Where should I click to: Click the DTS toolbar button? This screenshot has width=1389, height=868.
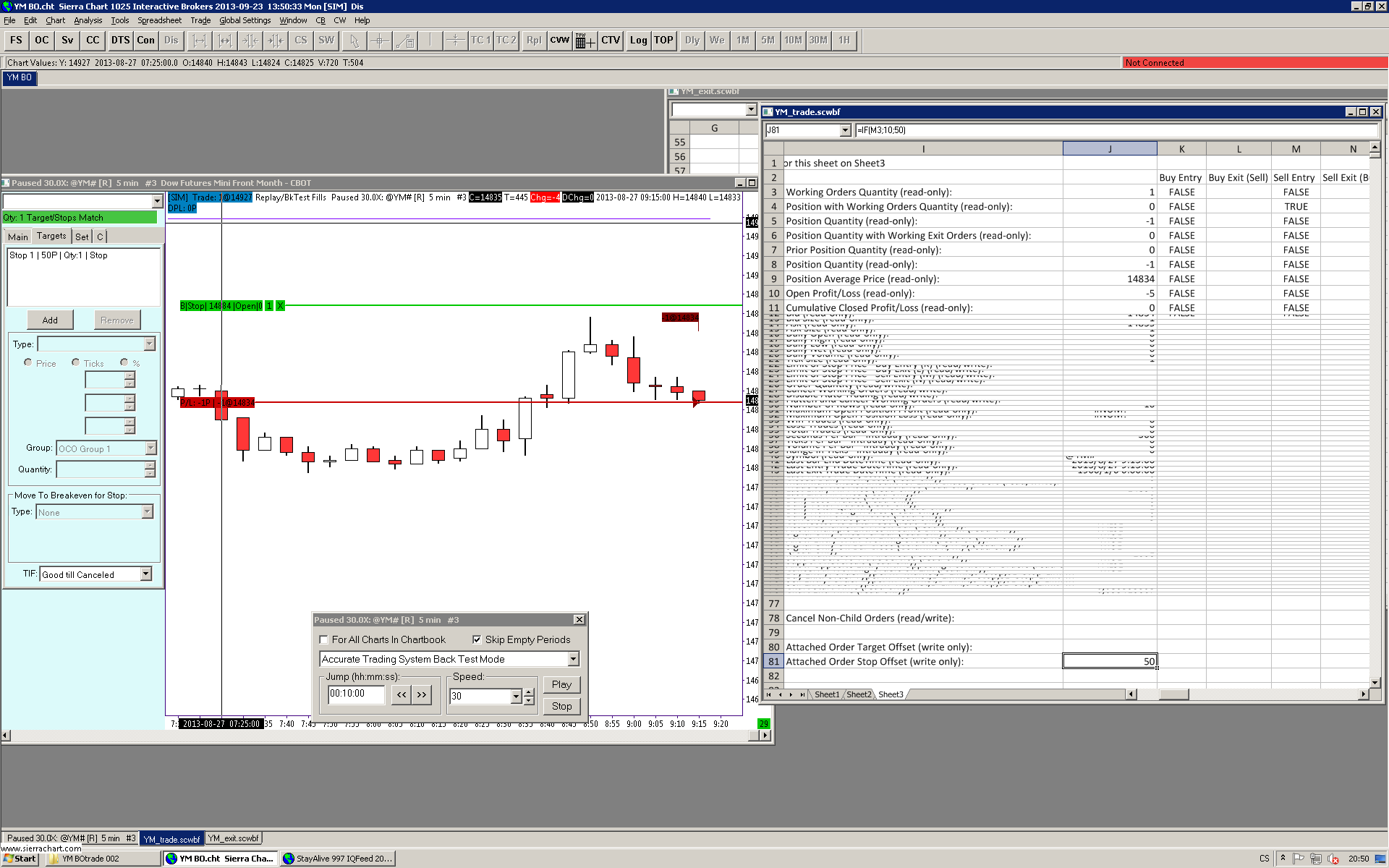point(120,41)
